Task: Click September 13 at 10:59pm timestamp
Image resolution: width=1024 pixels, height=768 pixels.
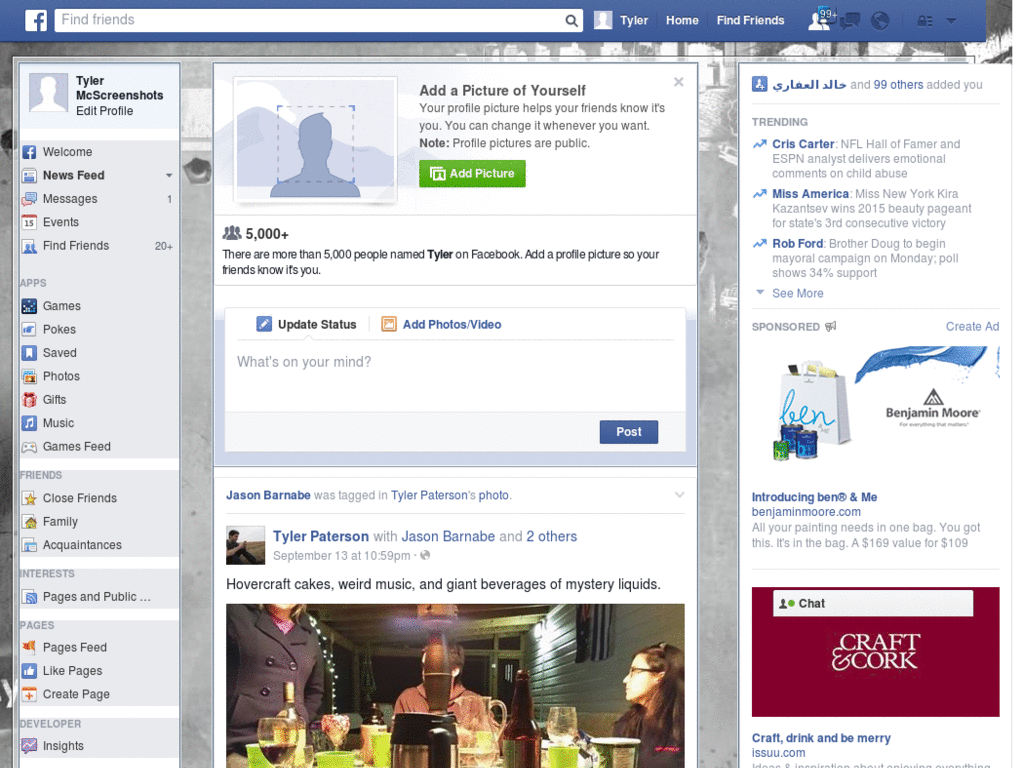Action: [342, 556]
